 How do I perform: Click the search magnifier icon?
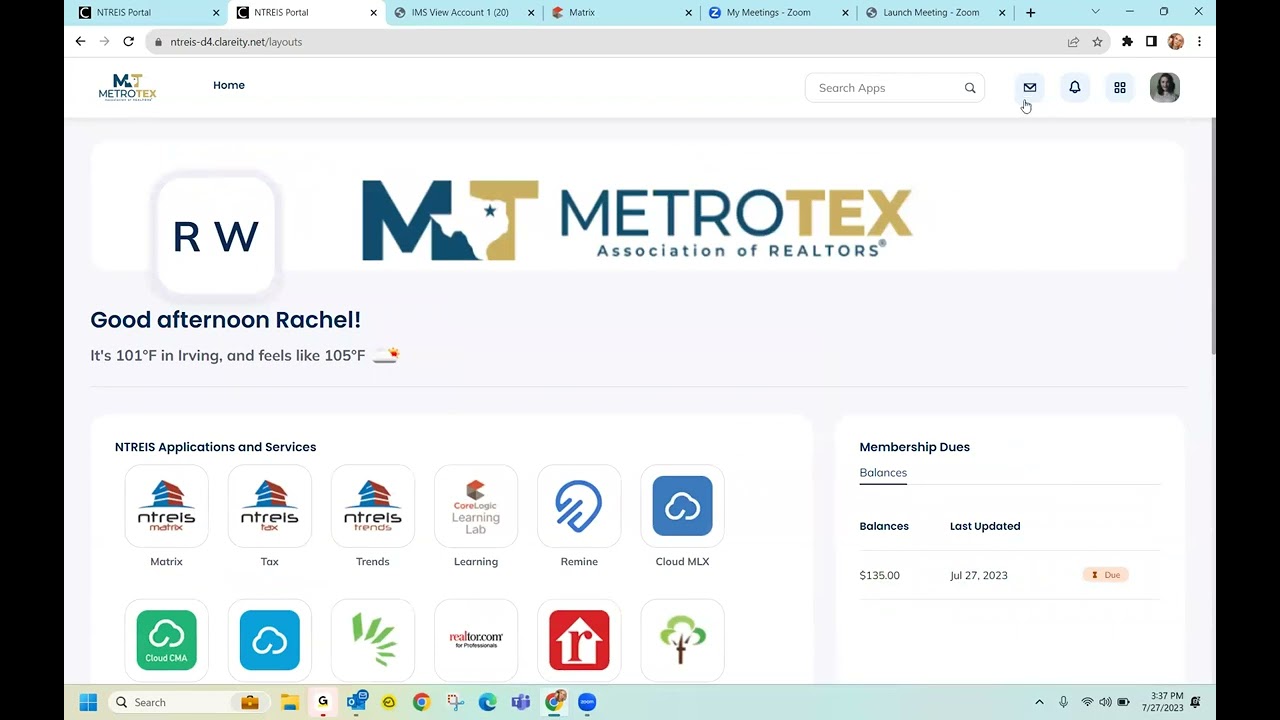click(970, 88)
